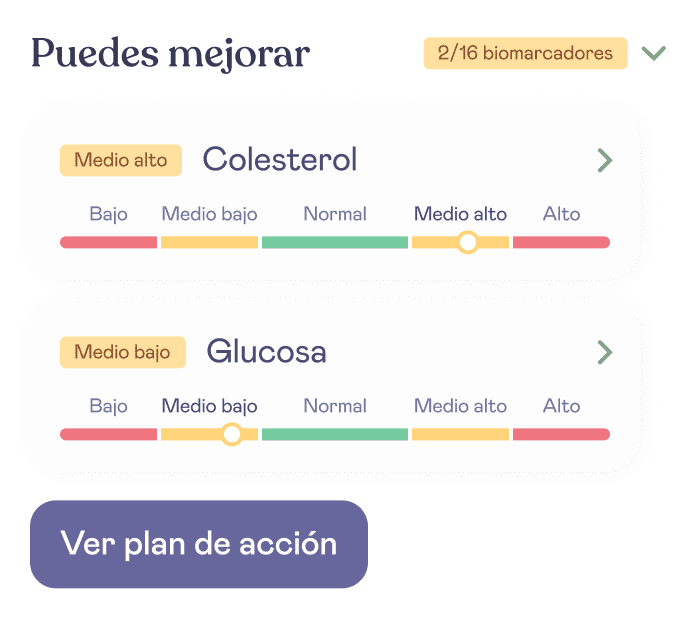Click the Glucosa slider marker
694x619 pixels.
coord(231,434)
